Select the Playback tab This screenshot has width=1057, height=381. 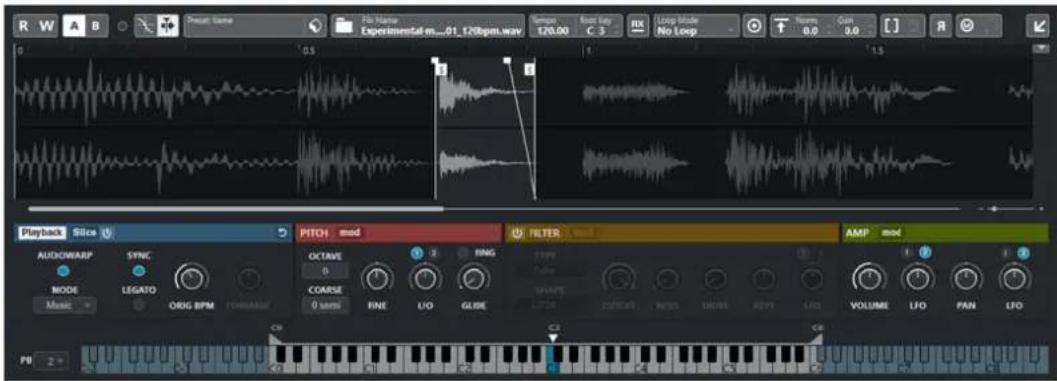(x=42, y=233)
